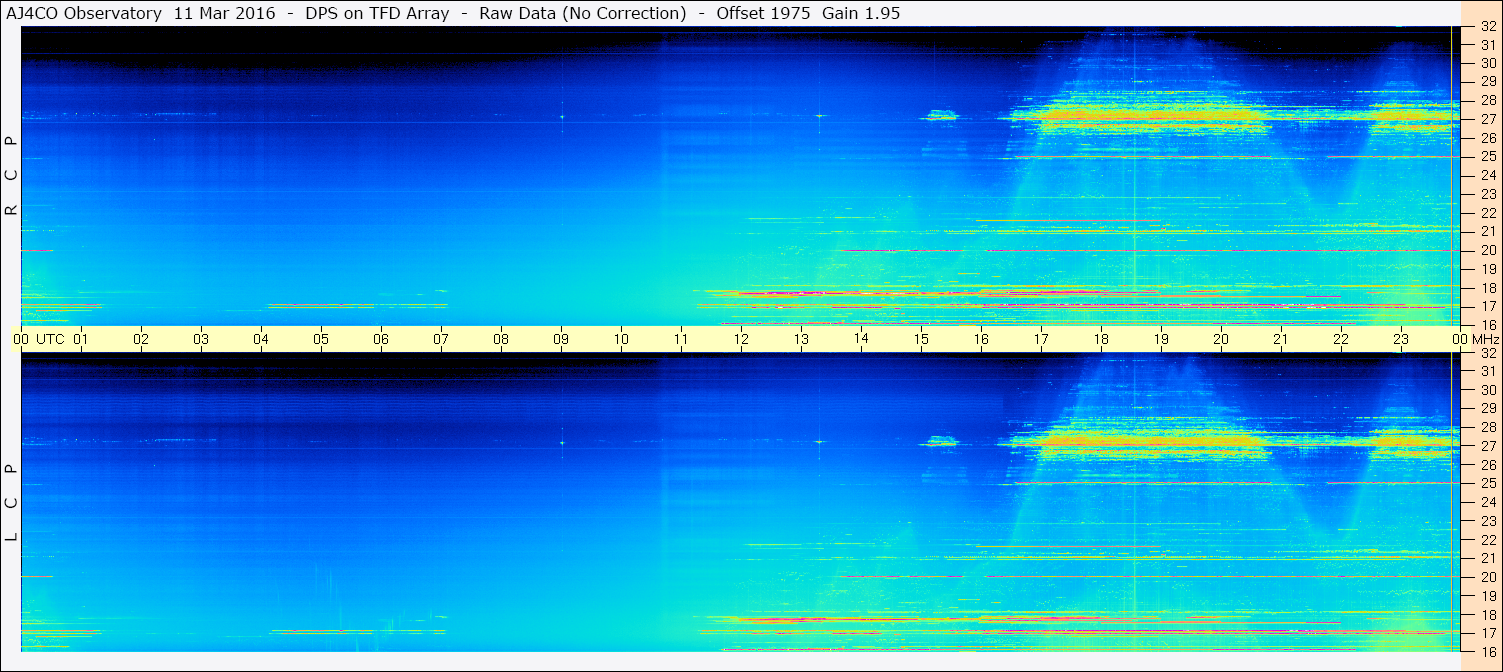This screenshot has height=672, width=1503.
Task: Click Raw Data (No Correction) text
Action: (x=583, y=13)
